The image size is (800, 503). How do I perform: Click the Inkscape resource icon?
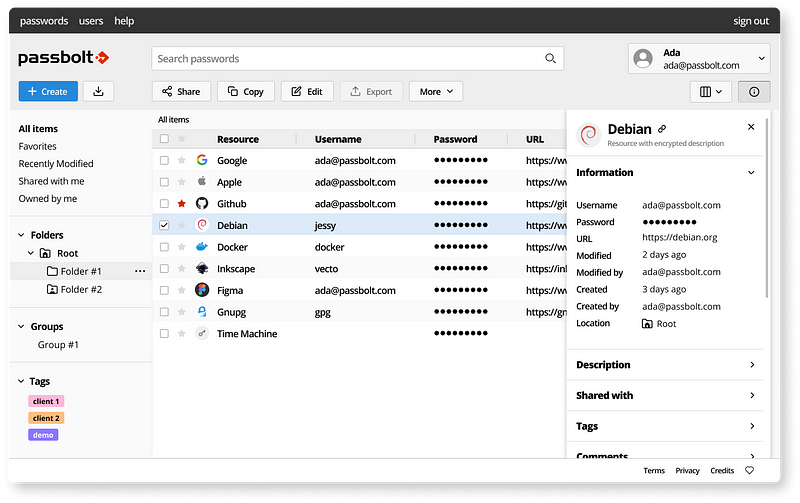[202, 268]
